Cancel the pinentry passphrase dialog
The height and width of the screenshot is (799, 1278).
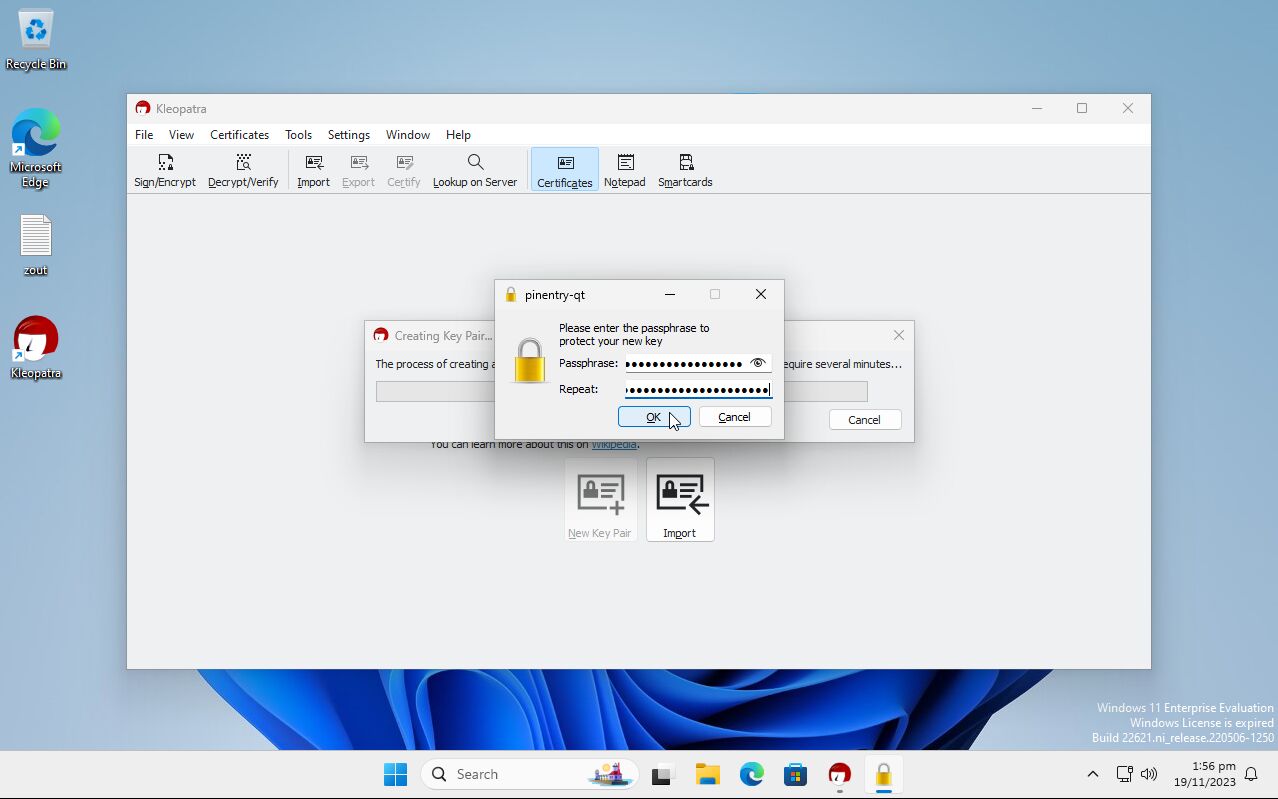point(735,417)
